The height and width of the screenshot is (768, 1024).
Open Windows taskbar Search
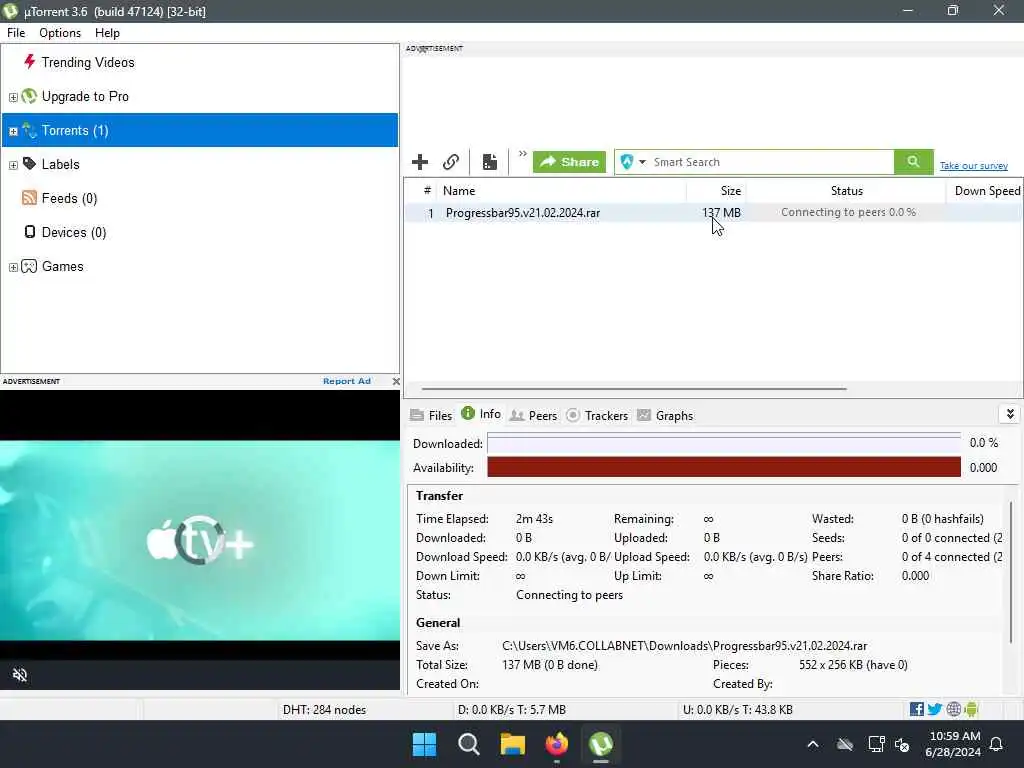[x=469, y=744]
